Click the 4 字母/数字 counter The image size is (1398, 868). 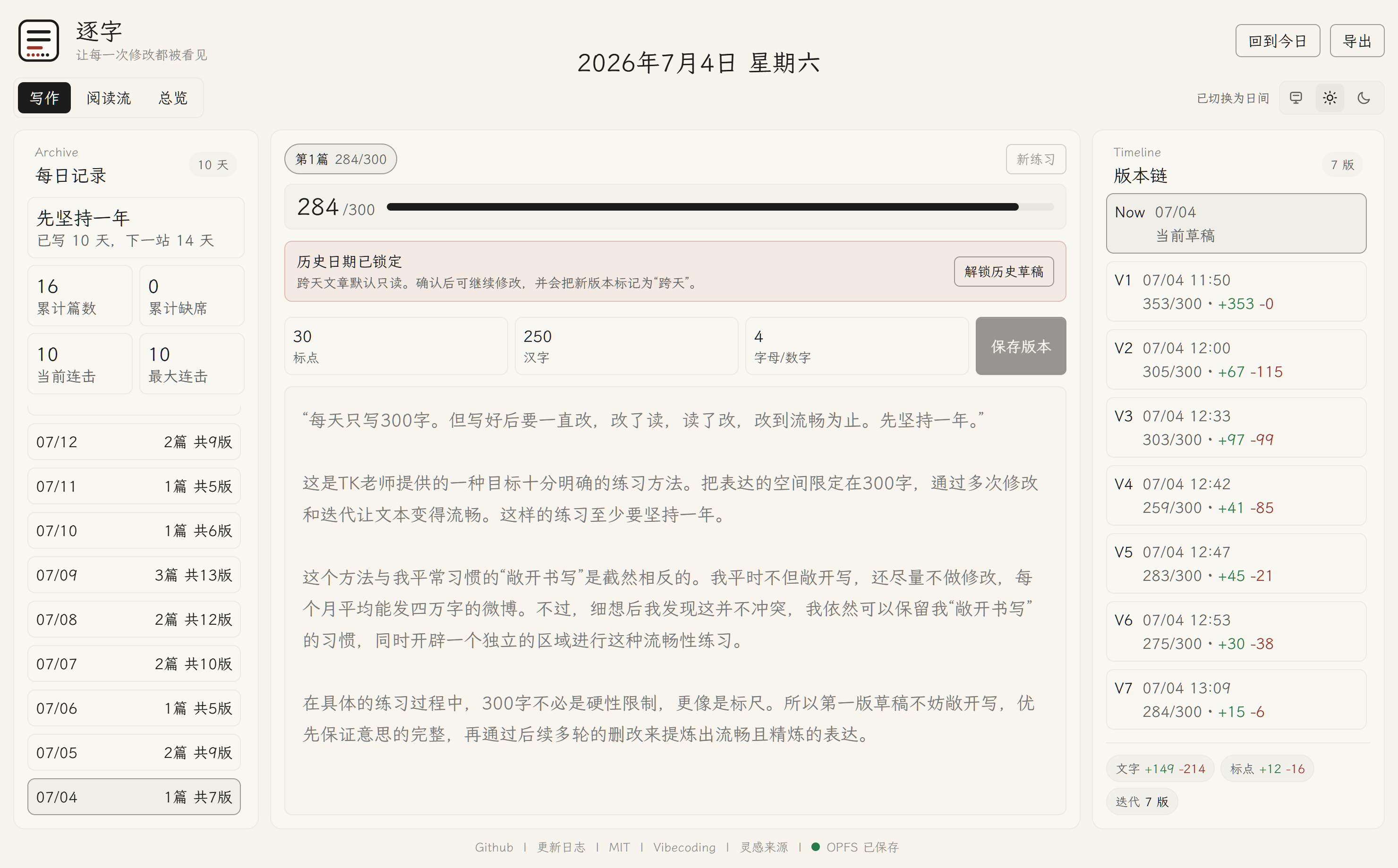tap(857, 346)
